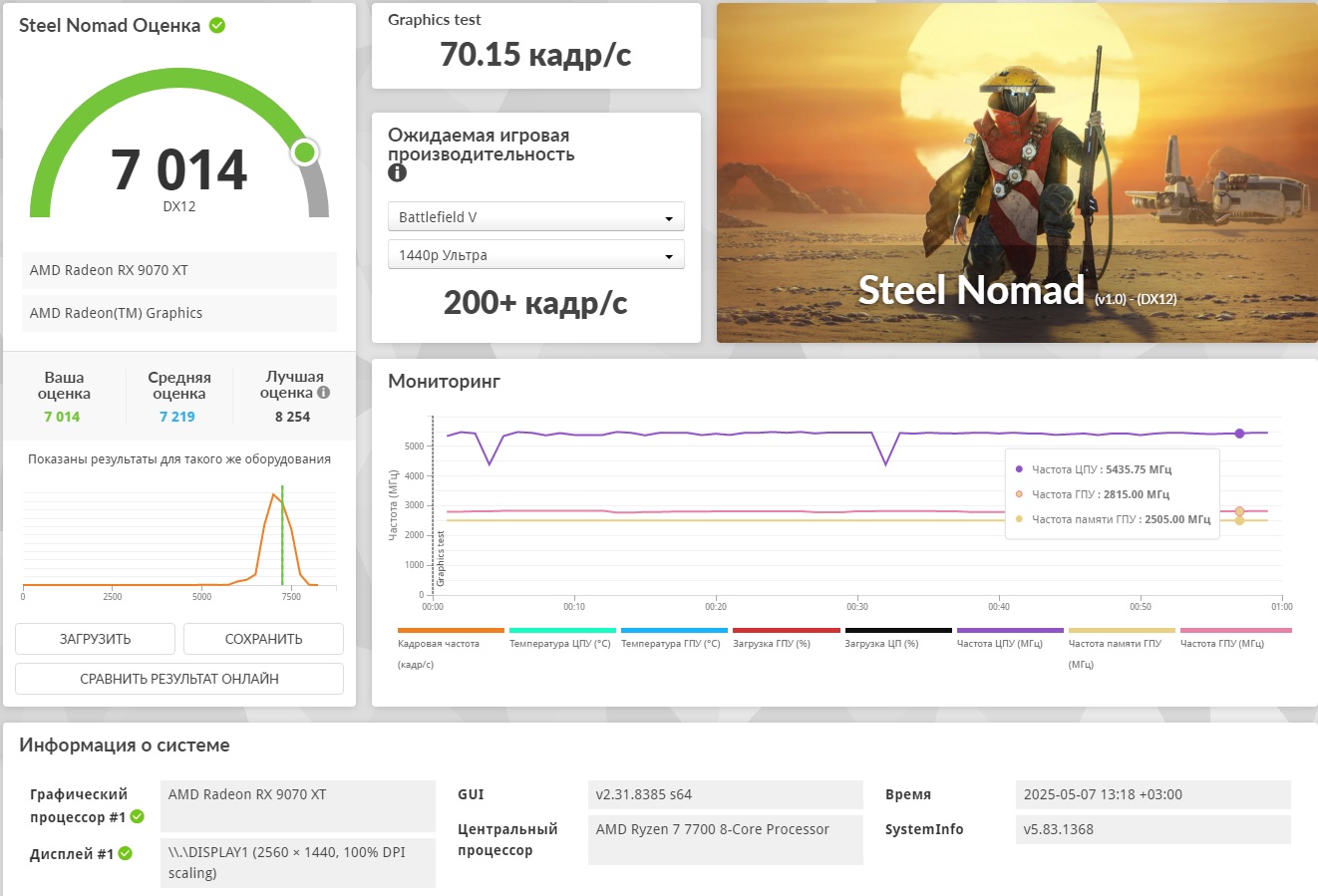Image resolution: width=1318 pixels, height=896 pixels.
Task: Click the Показаны результаты для такого же оборудования text
Action: click(x=179, y=459)
